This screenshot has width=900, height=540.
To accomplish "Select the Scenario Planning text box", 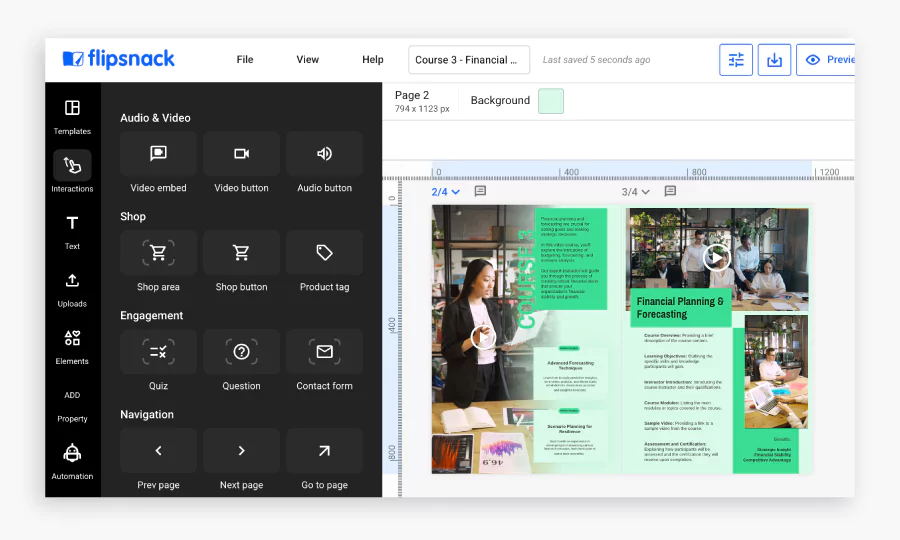I will pos(570,436).
